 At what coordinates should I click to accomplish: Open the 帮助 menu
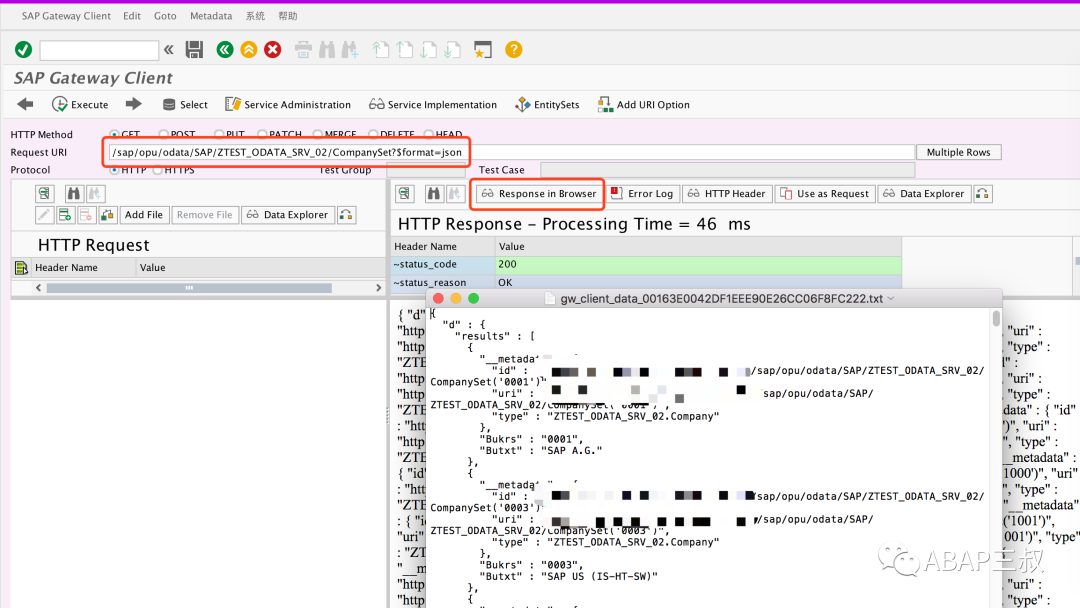coord(288,16)
